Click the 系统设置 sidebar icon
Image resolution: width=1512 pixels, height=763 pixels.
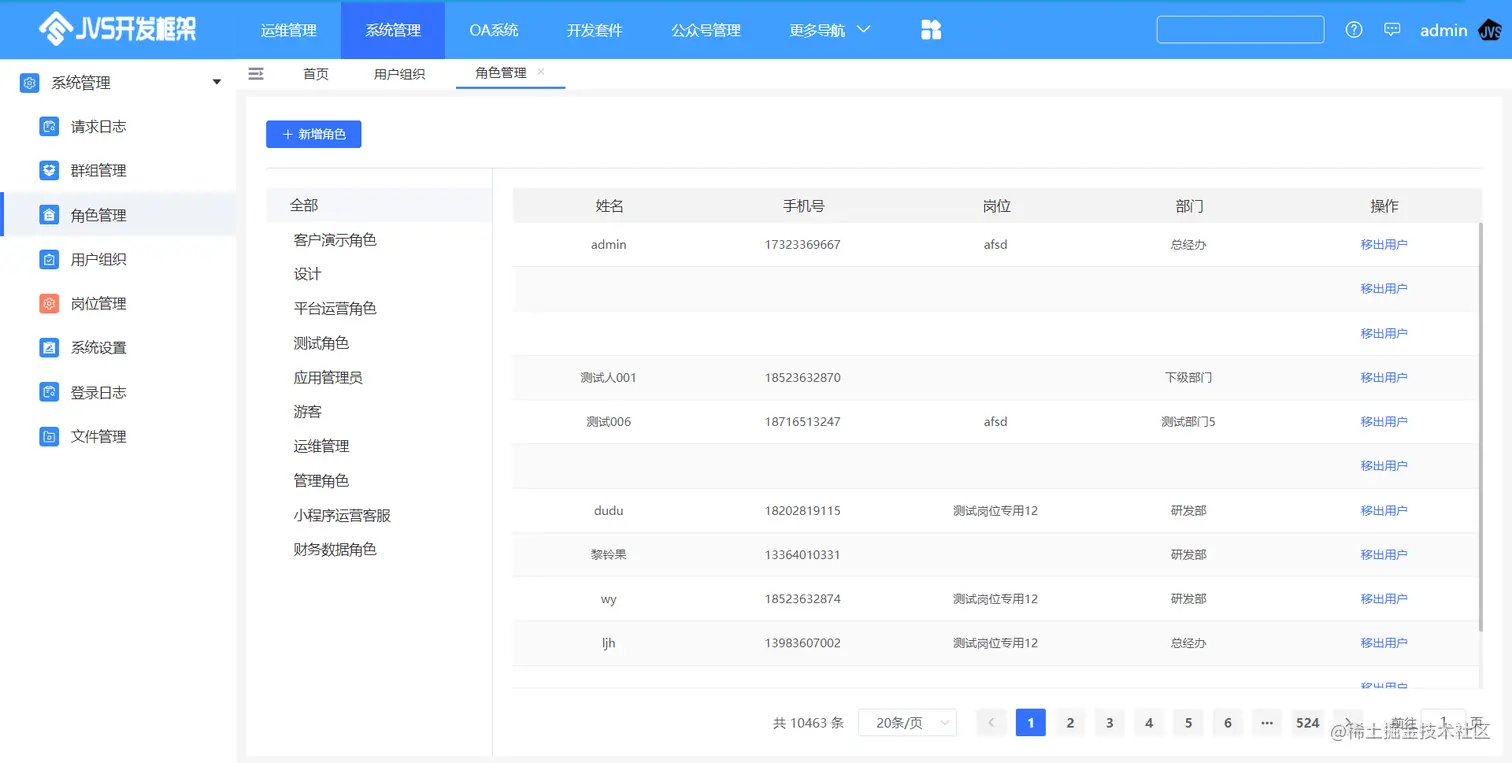point(49,348)
